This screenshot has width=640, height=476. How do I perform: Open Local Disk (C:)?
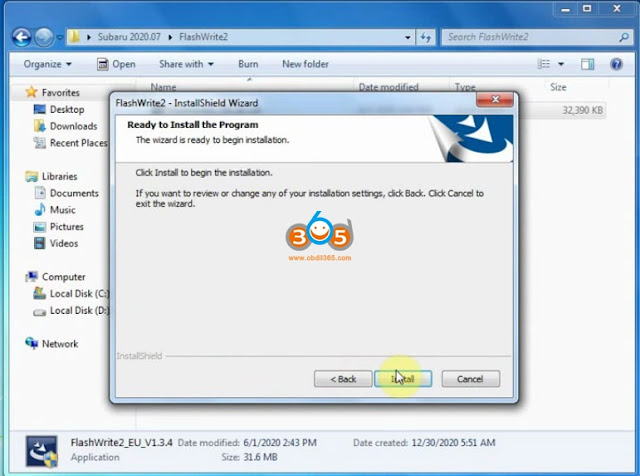click(80, 294)
